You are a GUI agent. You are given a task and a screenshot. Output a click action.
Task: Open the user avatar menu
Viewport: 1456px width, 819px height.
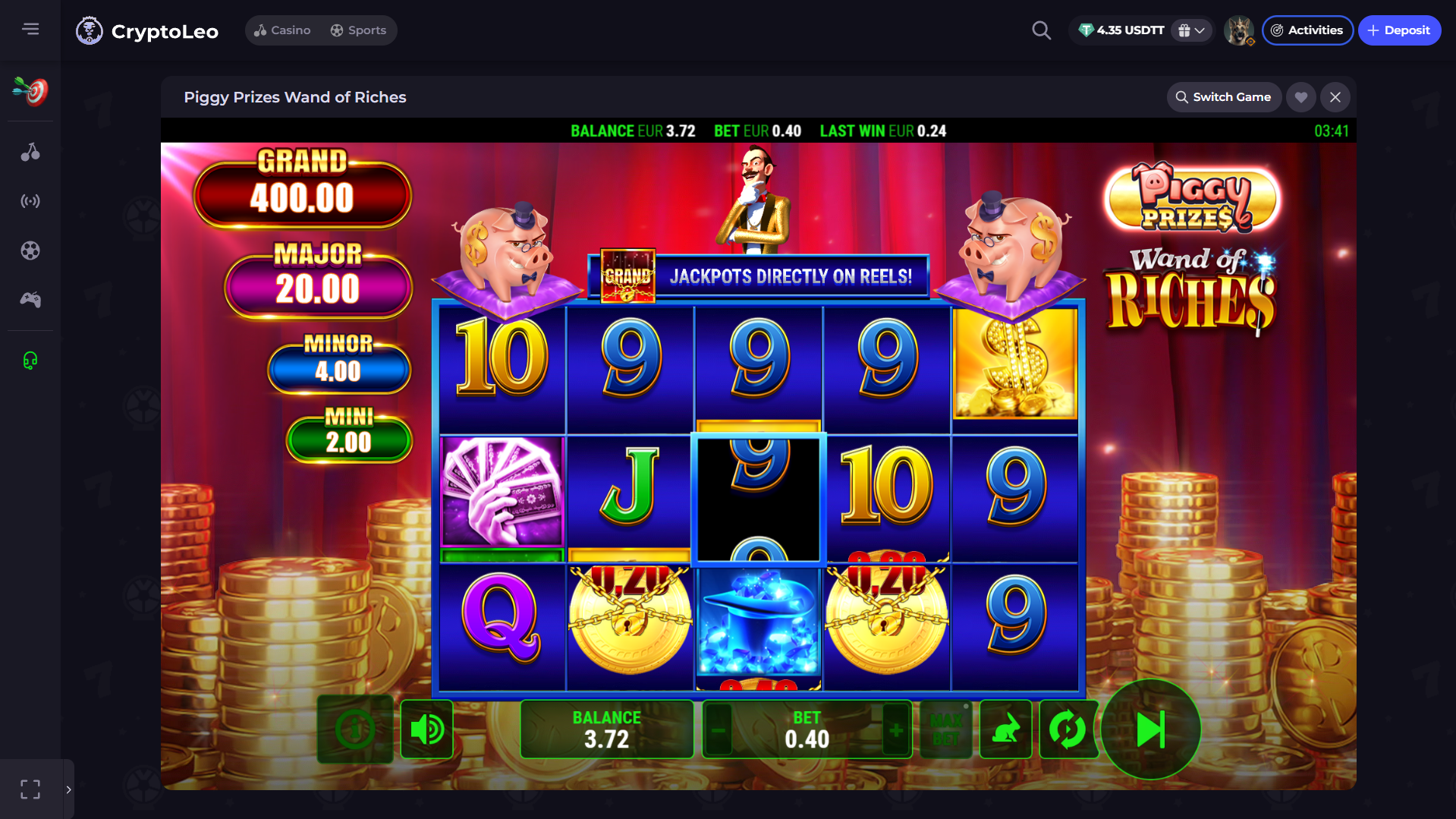click(x=1238, y=30)
